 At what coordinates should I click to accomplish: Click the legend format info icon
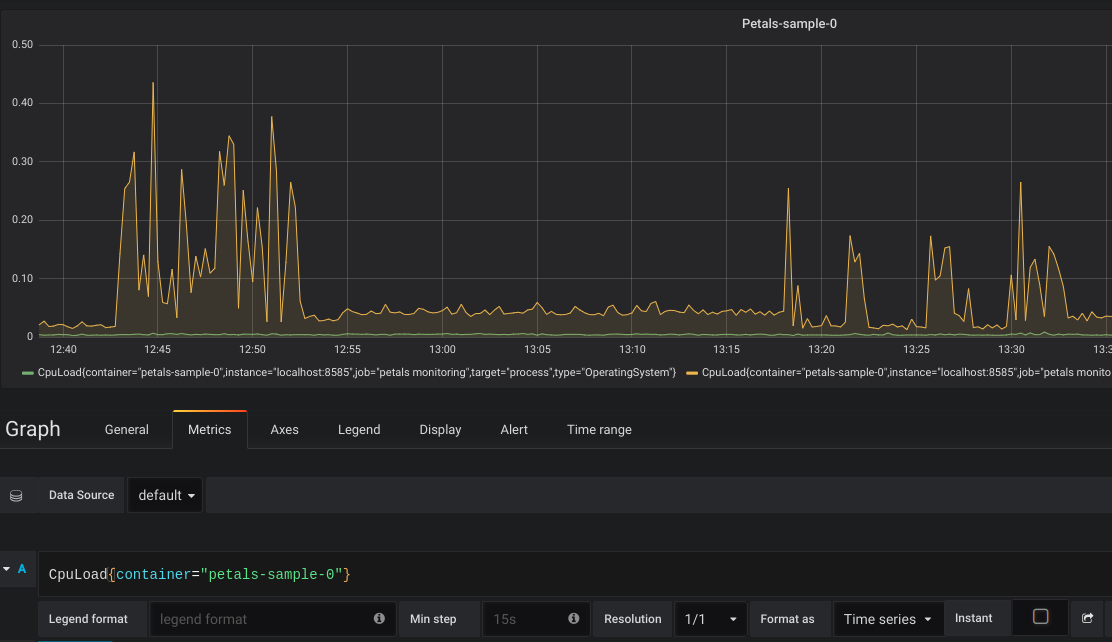point(379,619)
